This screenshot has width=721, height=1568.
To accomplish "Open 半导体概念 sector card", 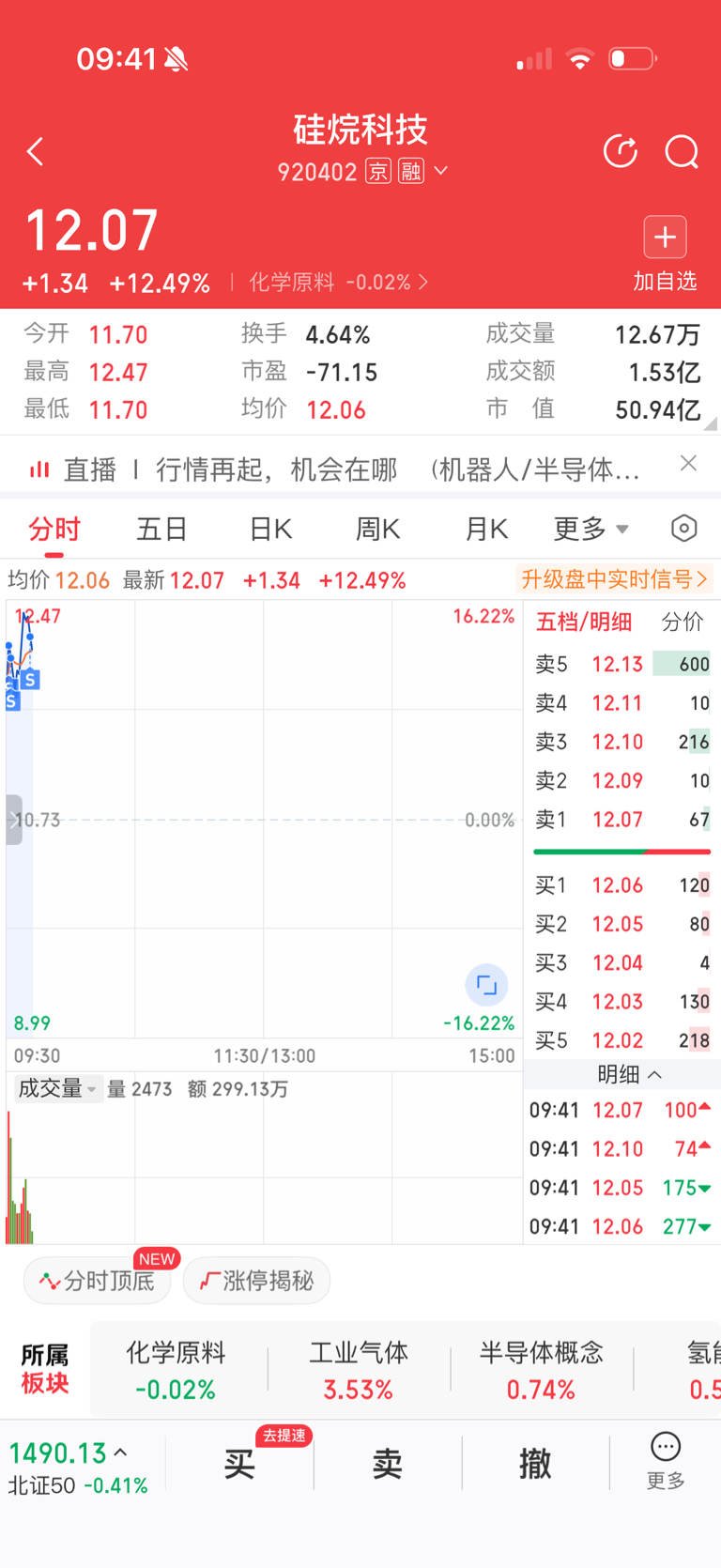I will [541, 1370].
